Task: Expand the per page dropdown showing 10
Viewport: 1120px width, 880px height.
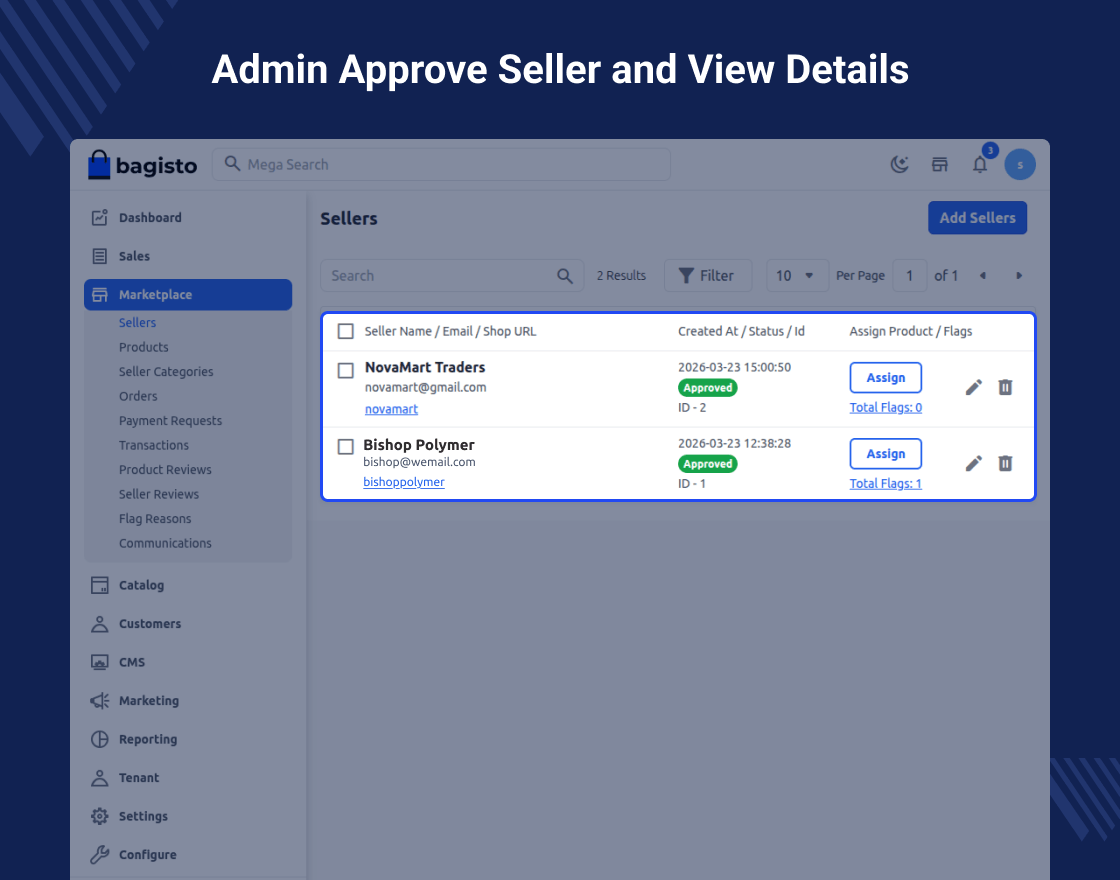Action: coord(796,276)
